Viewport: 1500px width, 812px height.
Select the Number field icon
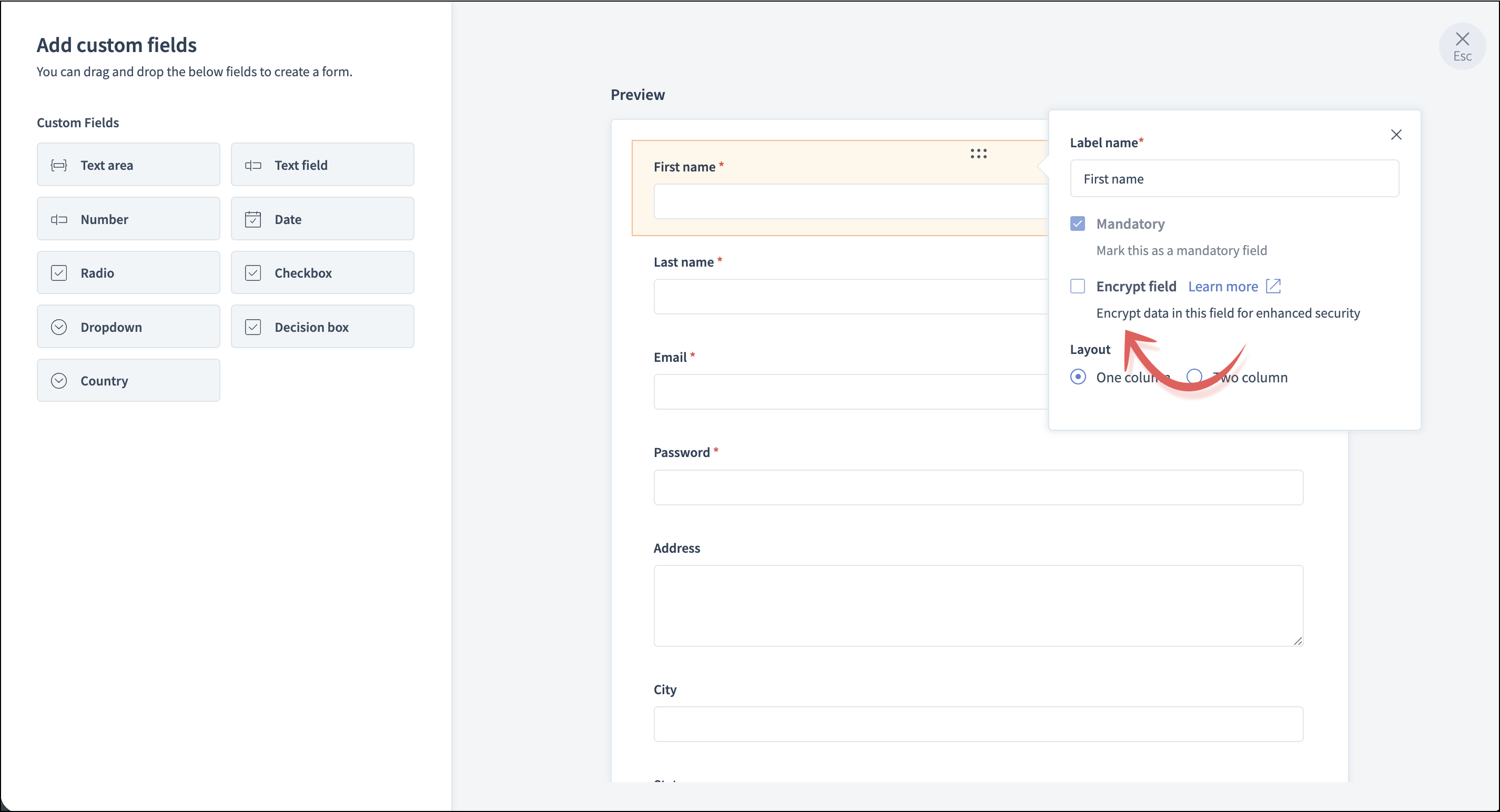(59, 219)
